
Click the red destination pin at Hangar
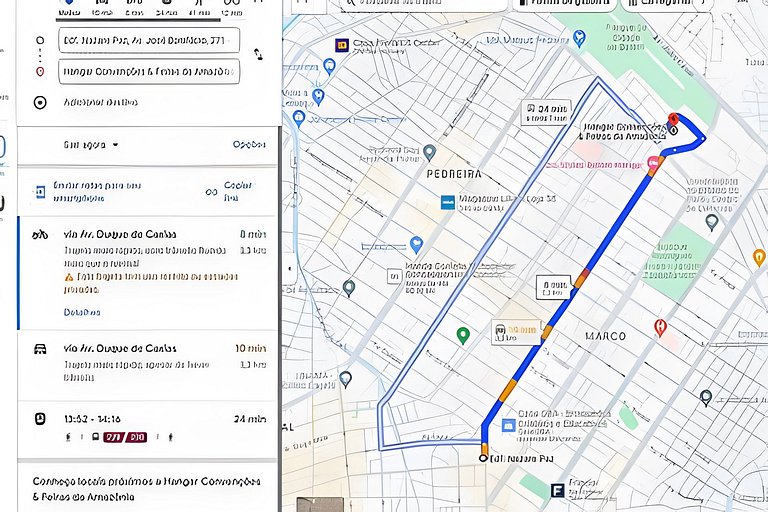(x=673, y=120)
